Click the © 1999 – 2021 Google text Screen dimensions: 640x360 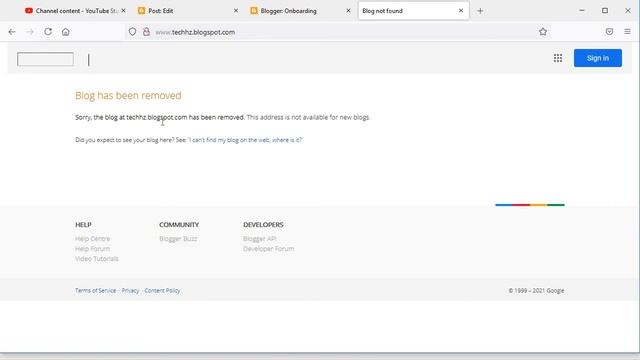point(536,291)
